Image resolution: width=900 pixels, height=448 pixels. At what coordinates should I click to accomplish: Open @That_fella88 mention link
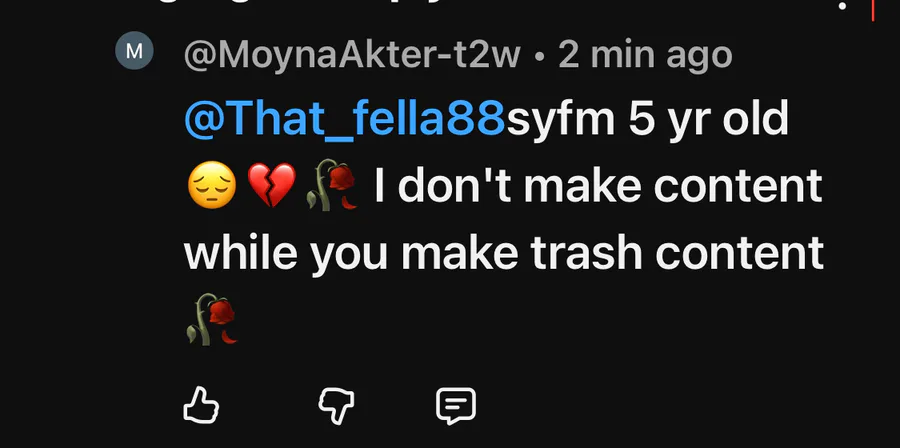point(345,121)
